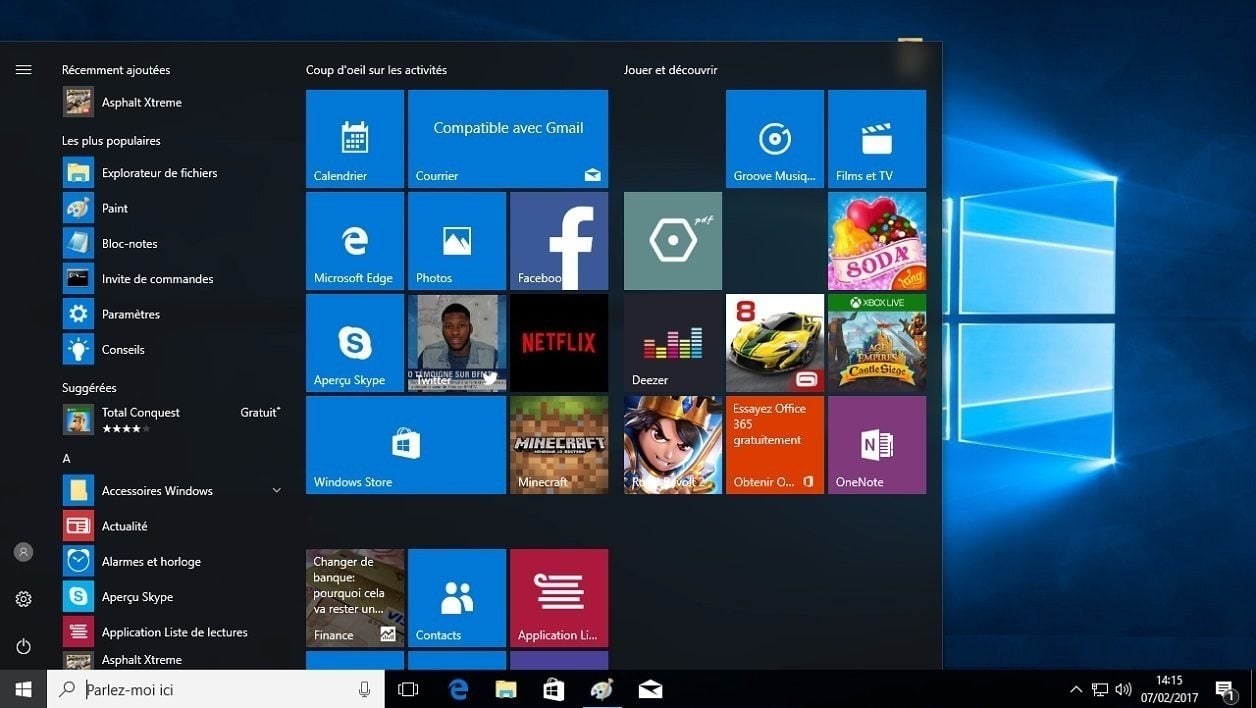Open the volume speaker icon

point(1123,689)
